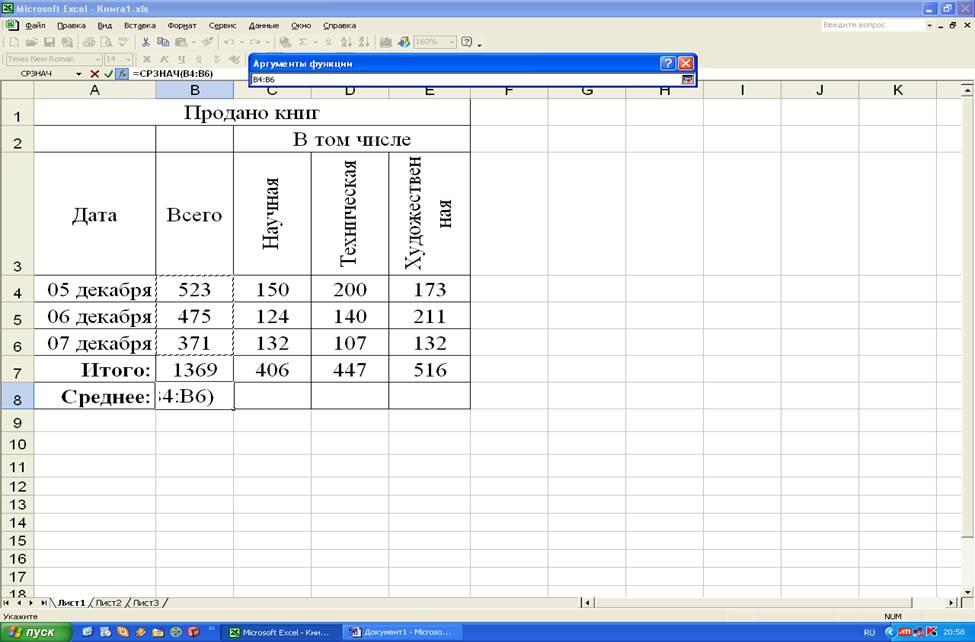The width and height of the screenshot is (975, 642).
Task: Open the Данные menu
Action: click(x=264, y=24)
